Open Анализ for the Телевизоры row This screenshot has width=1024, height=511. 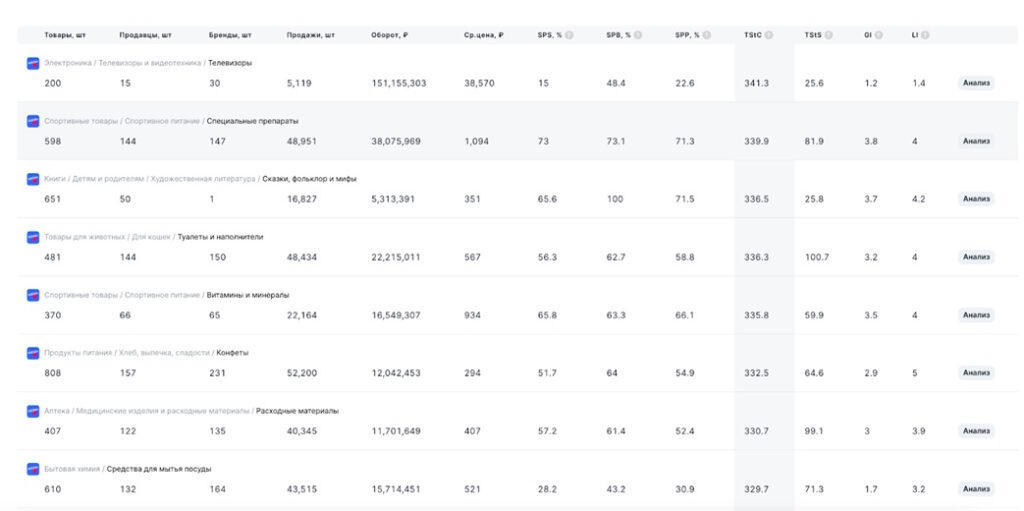[976, 83]
